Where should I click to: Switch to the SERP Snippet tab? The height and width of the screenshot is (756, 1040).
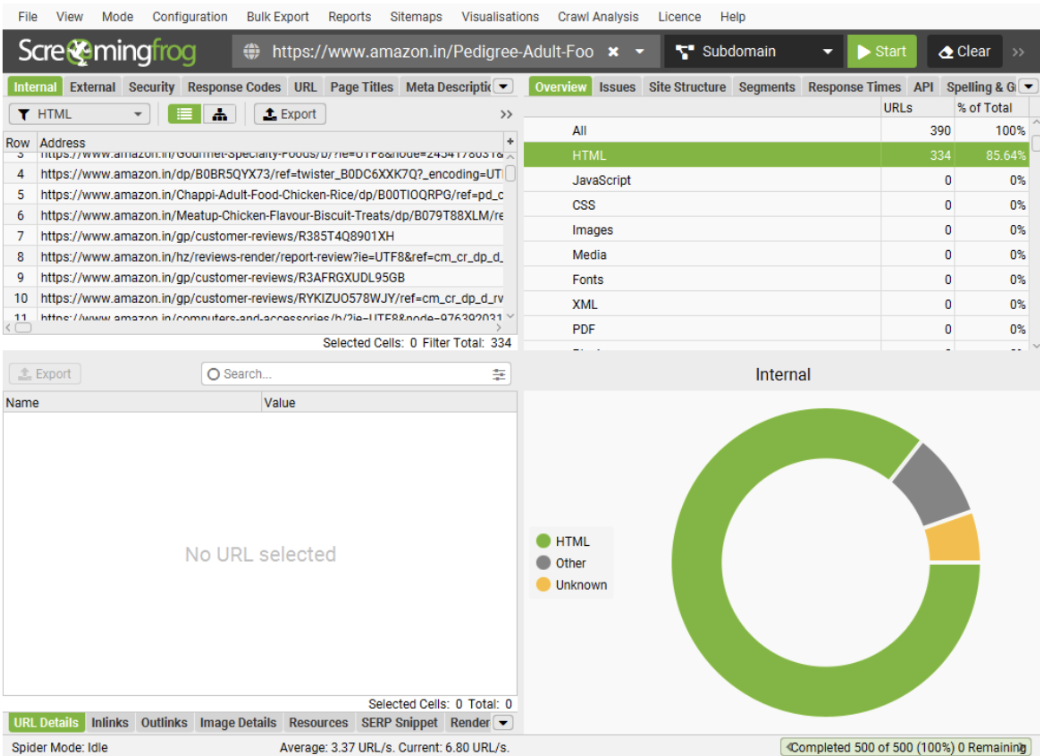click(399, 723)
